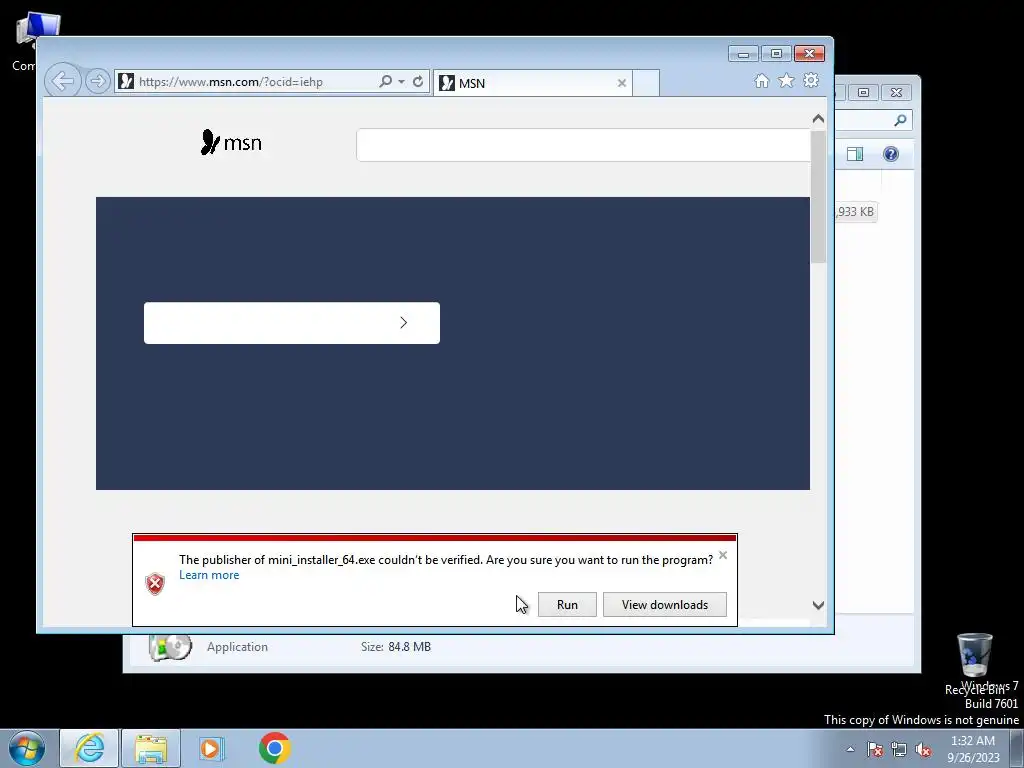Click View downloads button
Image resolution: width=1024 pixels, height=768 pixels.
tap(665, 605)
